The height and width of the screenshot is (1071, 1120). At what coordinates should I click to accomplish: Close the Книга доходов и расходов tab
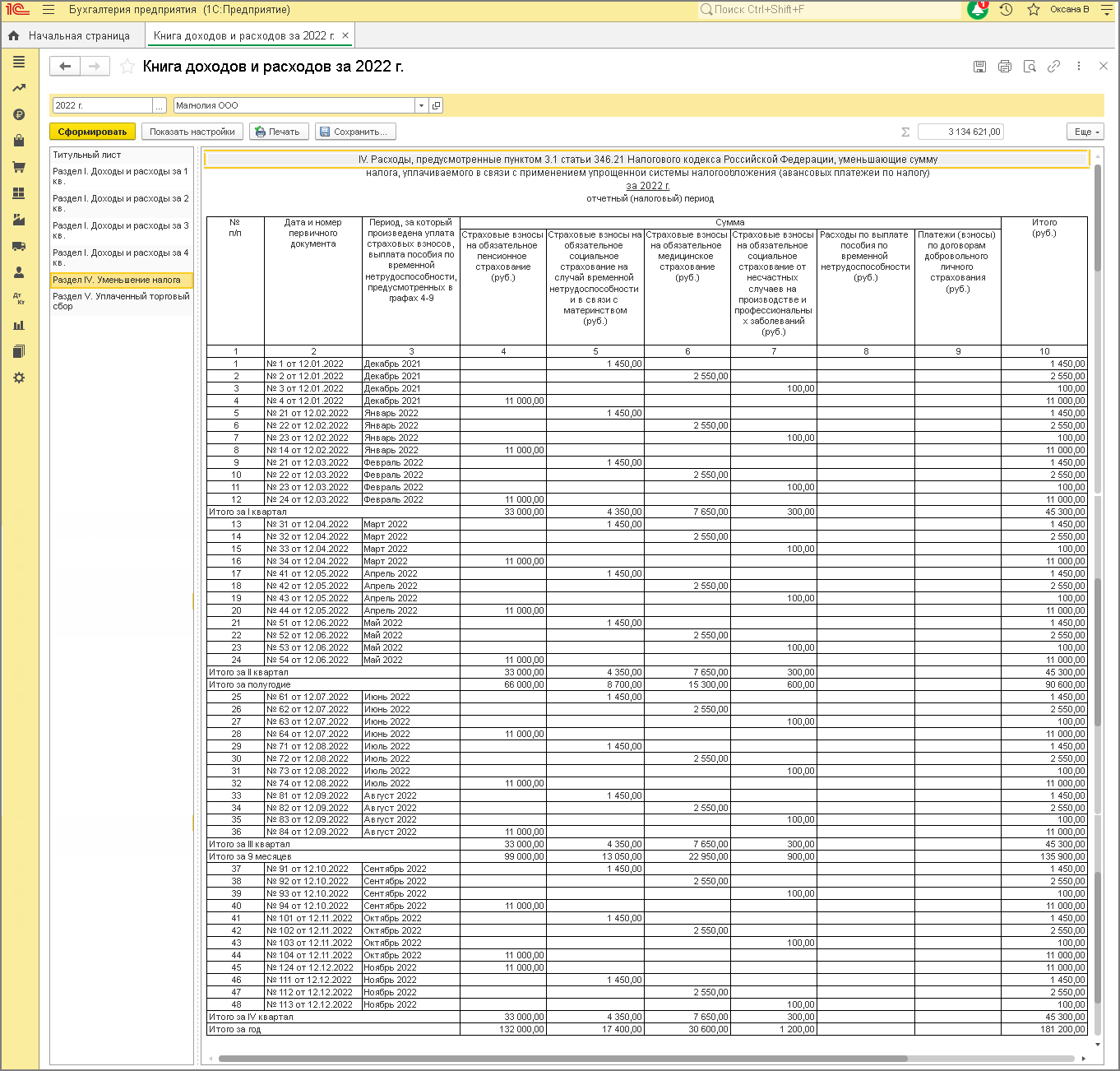(x=345, y=35)
